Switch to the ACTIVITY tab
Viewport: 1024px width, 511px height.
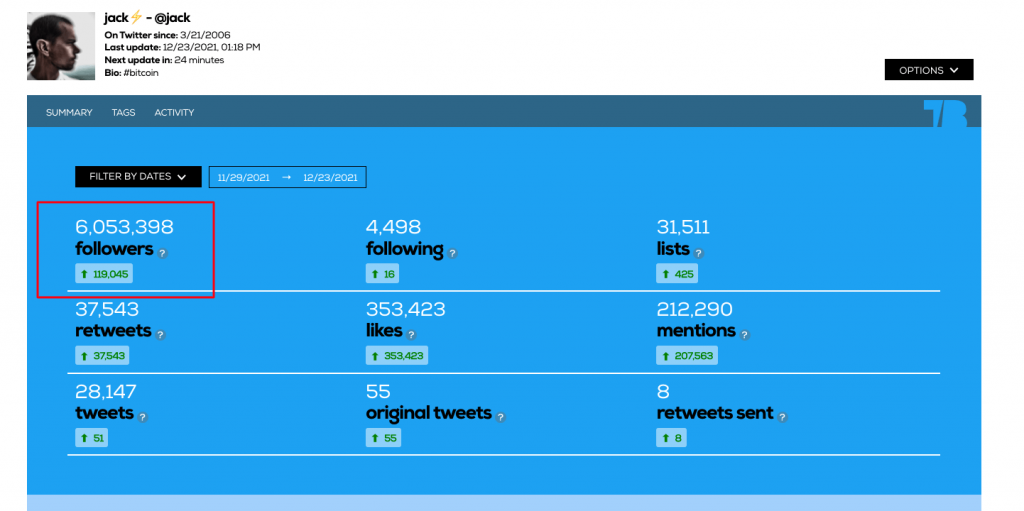point(174,112)
